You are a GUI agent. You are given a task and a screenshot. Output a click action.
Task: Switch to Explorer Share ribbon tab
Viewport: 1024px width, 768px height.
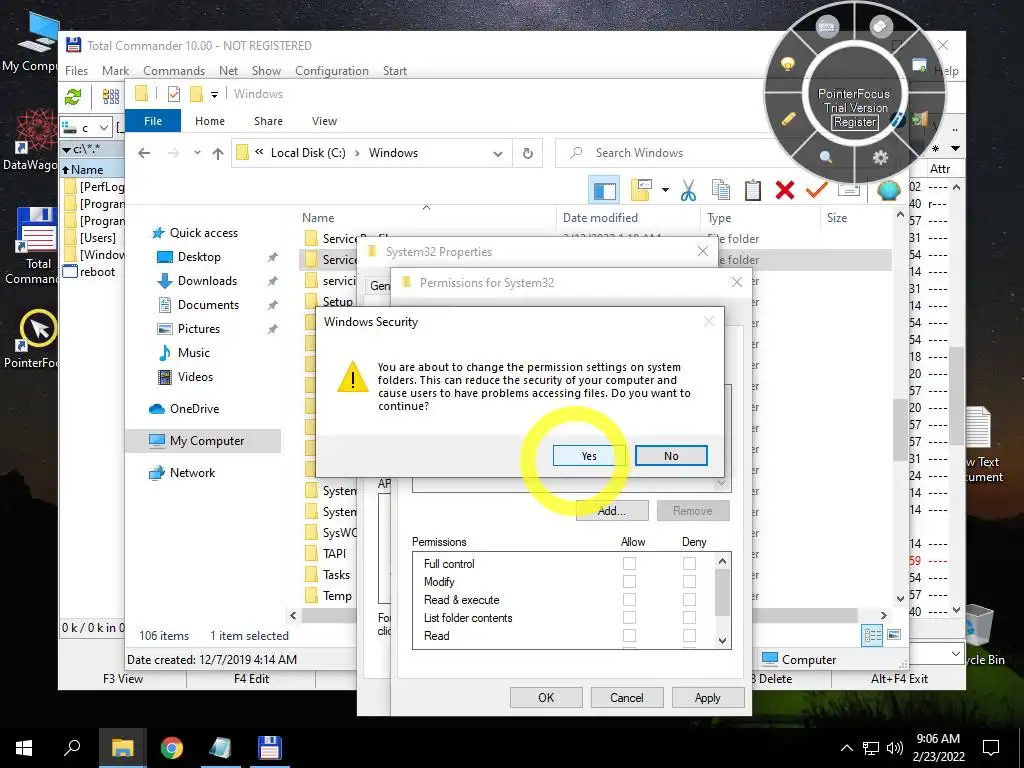click(268, 121)
